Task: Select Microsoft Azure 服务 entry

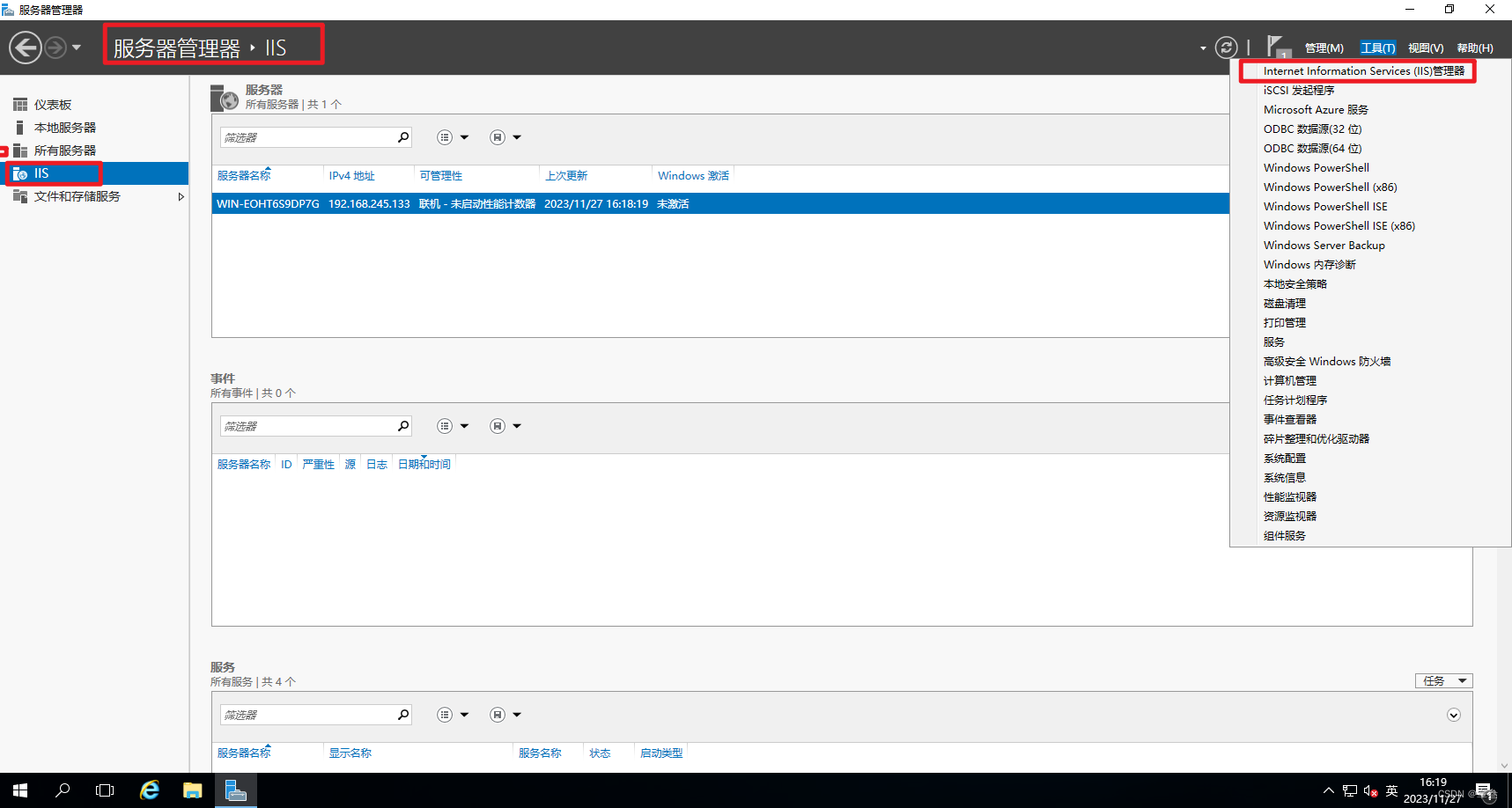Action: tap(1316, 110)
